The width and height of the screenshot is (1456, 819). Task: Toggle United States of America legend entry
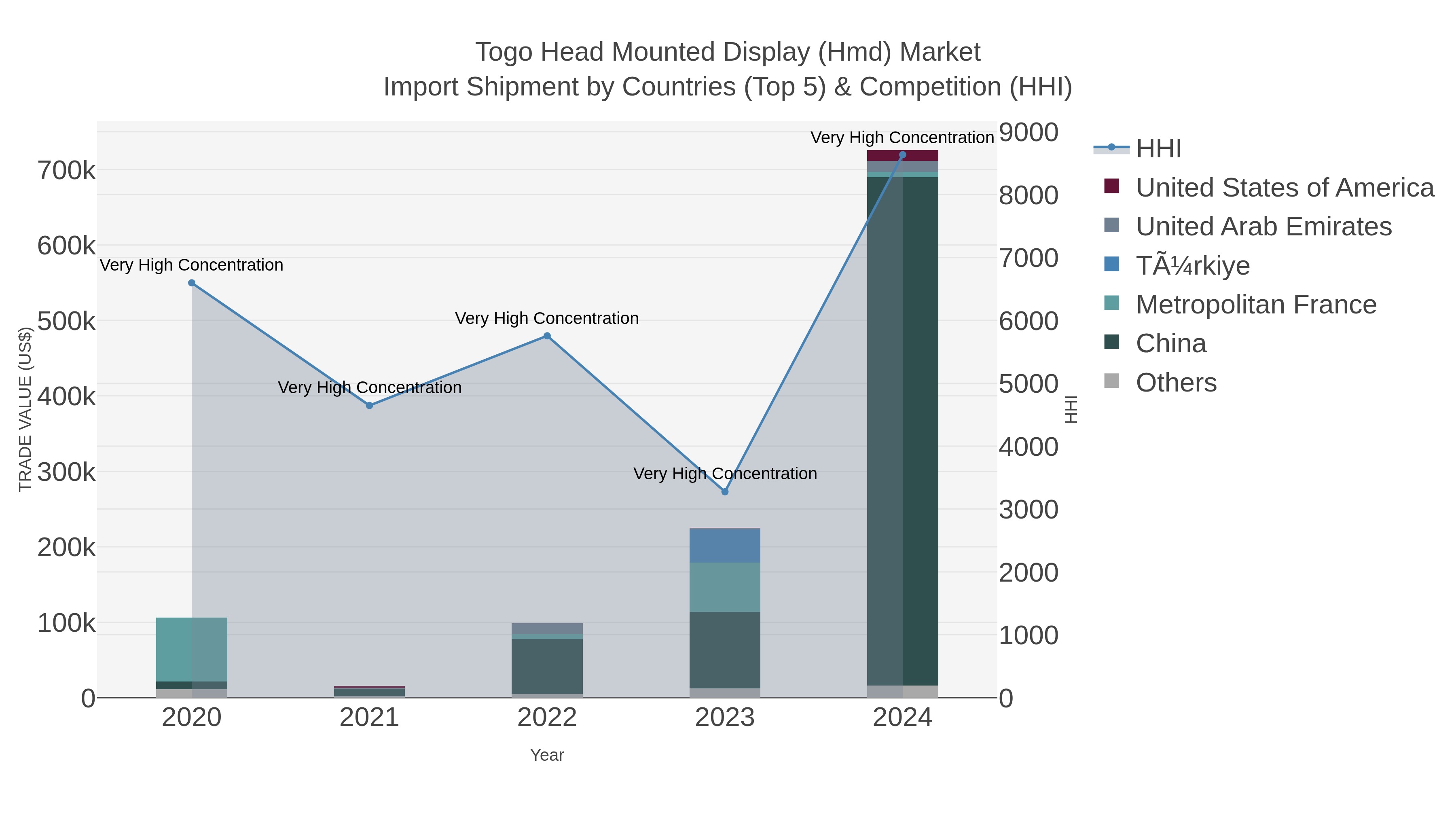(x=1269, y=188)
